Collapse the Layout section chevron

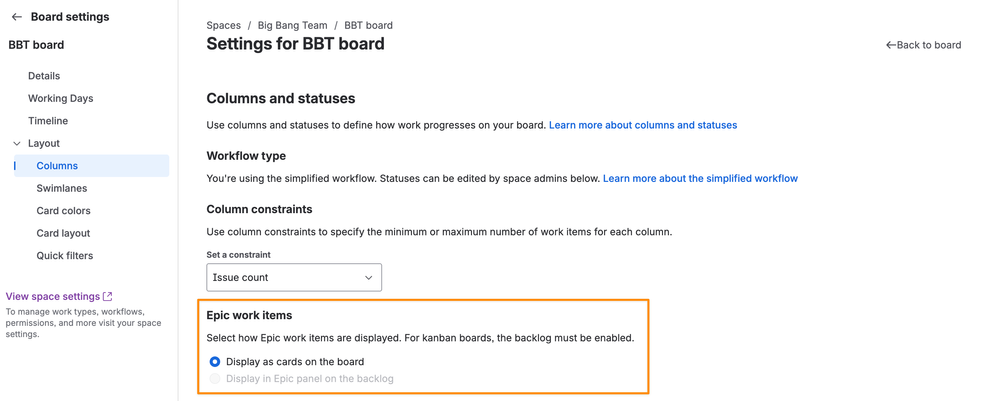[x=16, y=144]
